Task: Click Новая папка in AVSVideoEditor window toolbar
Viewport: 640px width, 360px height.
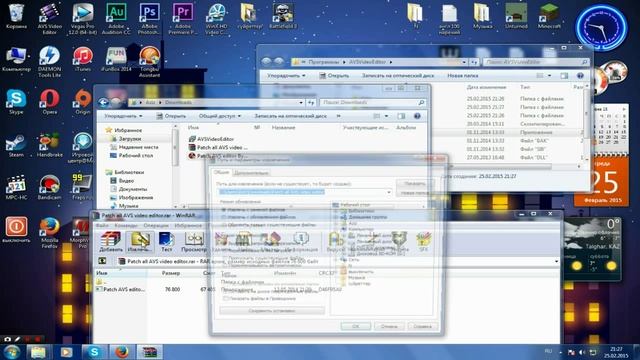Action: click(x=462, y=76)
